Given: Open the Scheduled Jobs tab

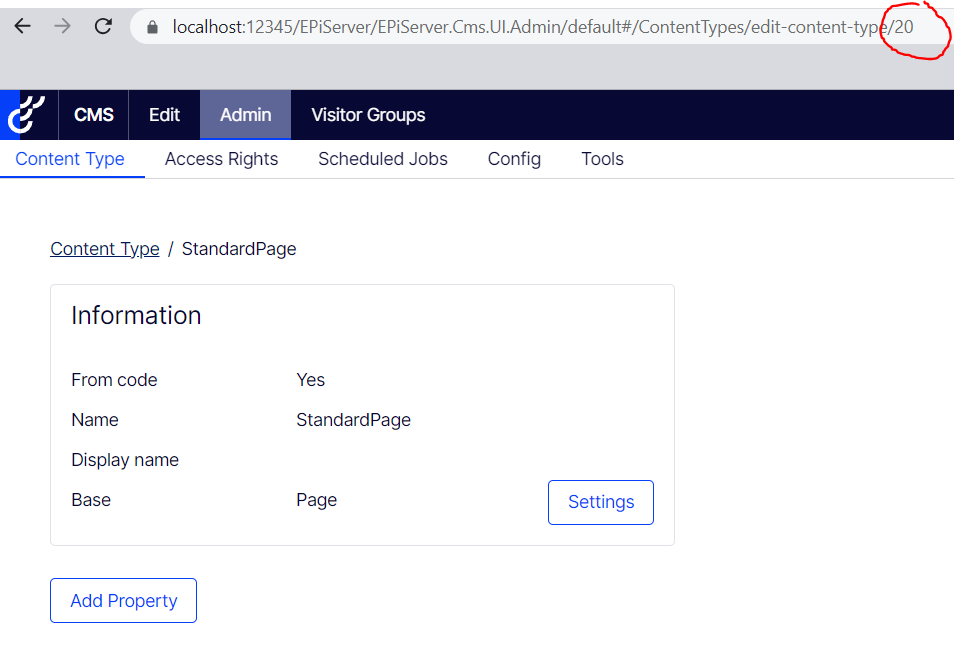Looking at the screenshot, I should (x=383, y=159).
